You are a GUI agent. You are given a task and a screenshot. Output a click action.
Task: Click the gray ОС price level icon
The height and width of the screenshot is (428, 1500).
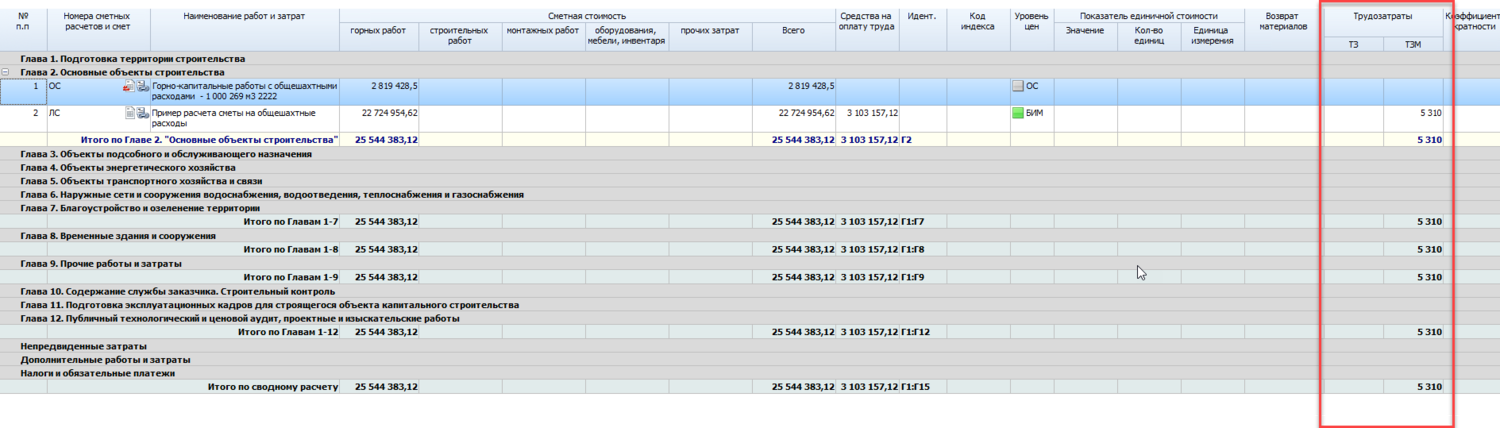pos(1019,87)
